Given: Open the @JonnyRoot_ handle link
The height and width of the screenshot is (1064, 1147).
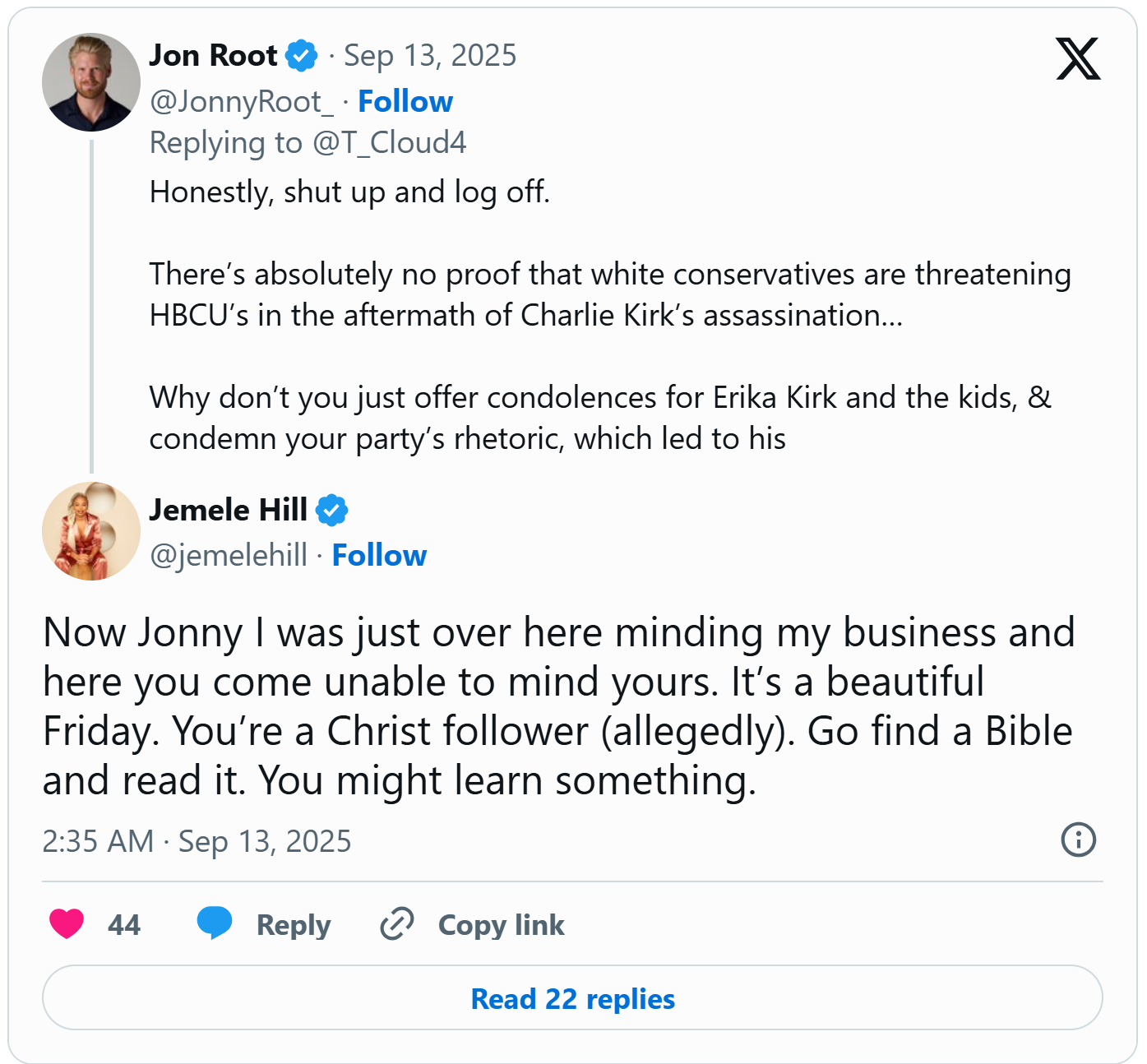Looking at the screenshot, I should tap(242, 101).
